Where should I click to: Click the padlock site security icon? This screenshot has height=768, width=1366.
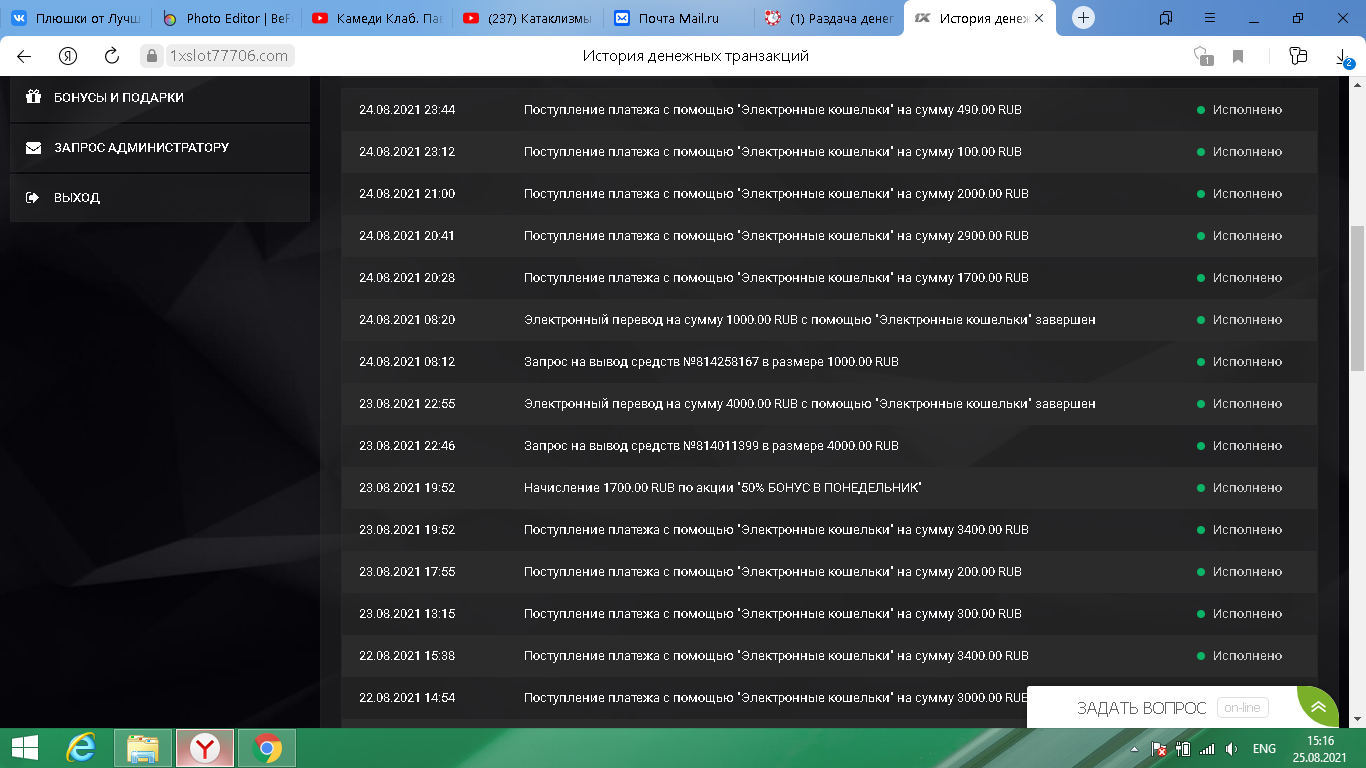click(x=152, y=56)
